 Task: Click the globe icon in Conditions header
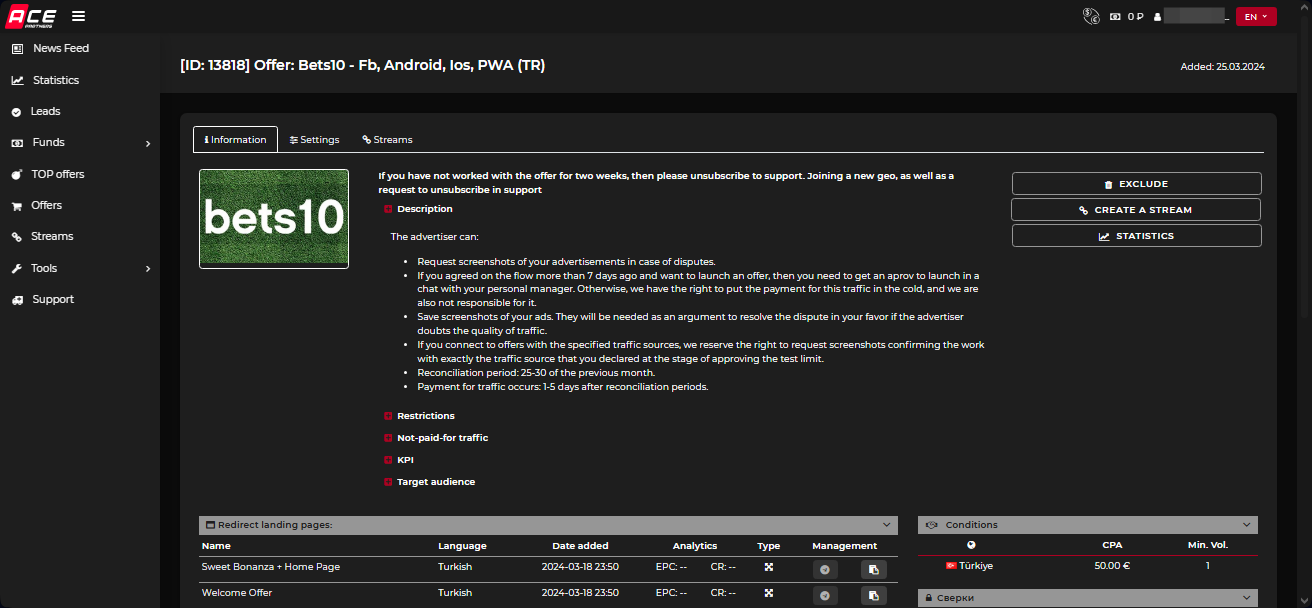970,546
